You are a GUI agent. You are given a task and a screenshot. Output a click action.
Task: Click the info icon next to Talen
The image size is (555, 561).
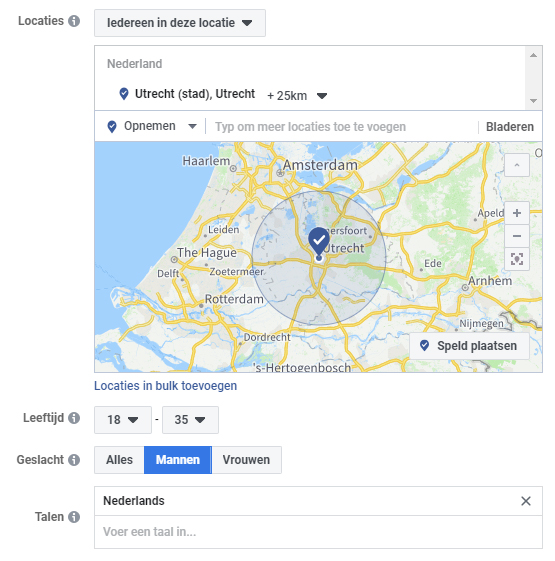pos(74,517)
